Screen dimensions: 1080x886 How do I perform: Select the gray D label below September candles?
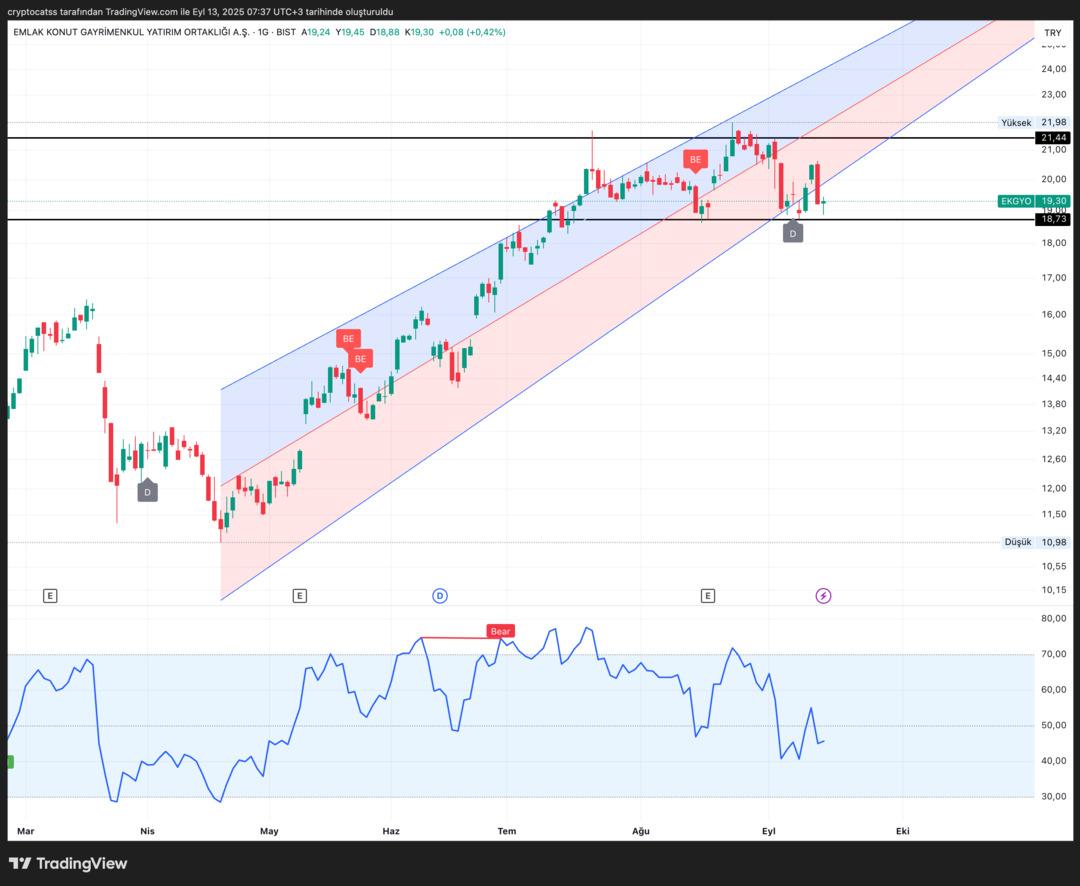click(x=793, y=233)
